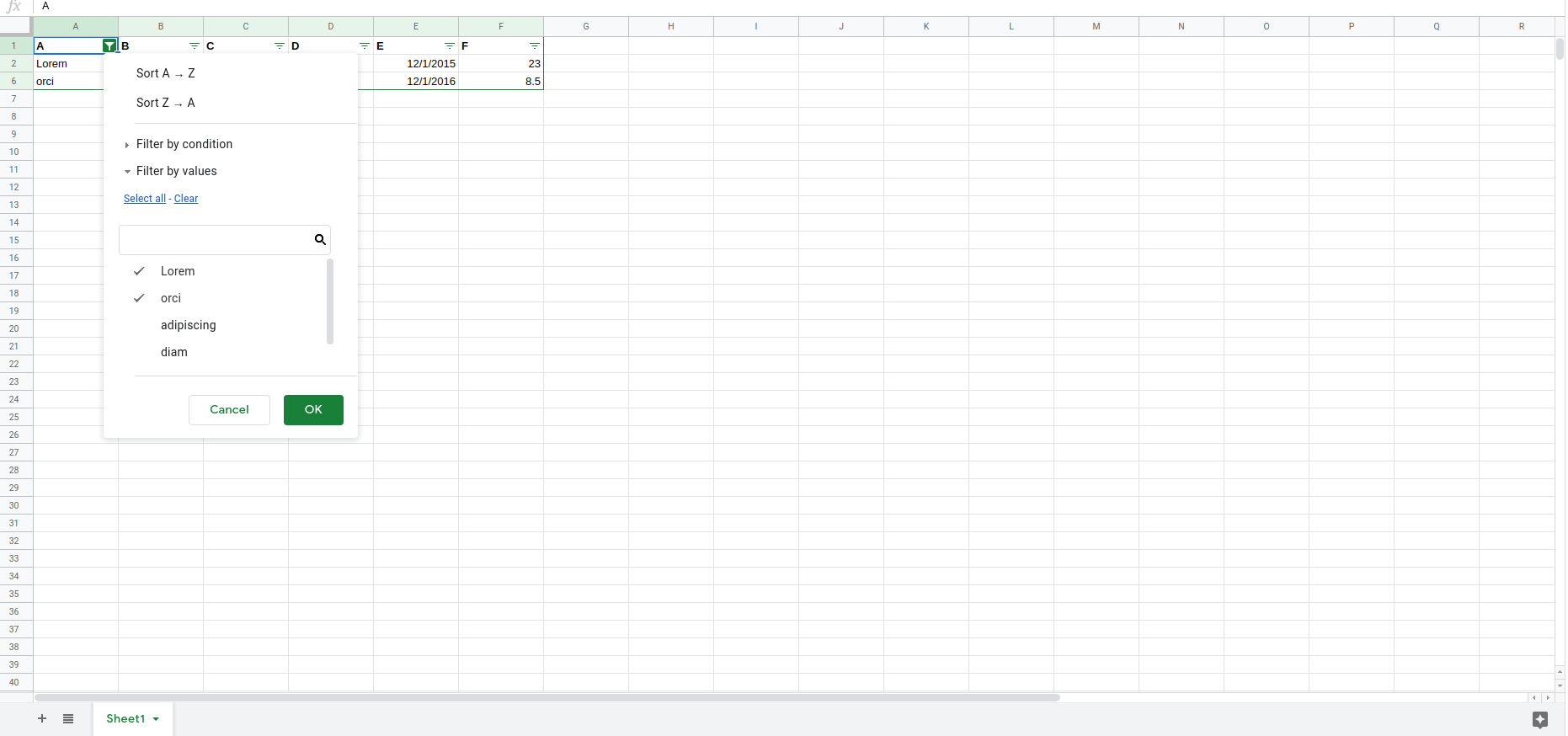Open the filter menu for column B
Screen dimensions: 1568x736
[195, 46]
